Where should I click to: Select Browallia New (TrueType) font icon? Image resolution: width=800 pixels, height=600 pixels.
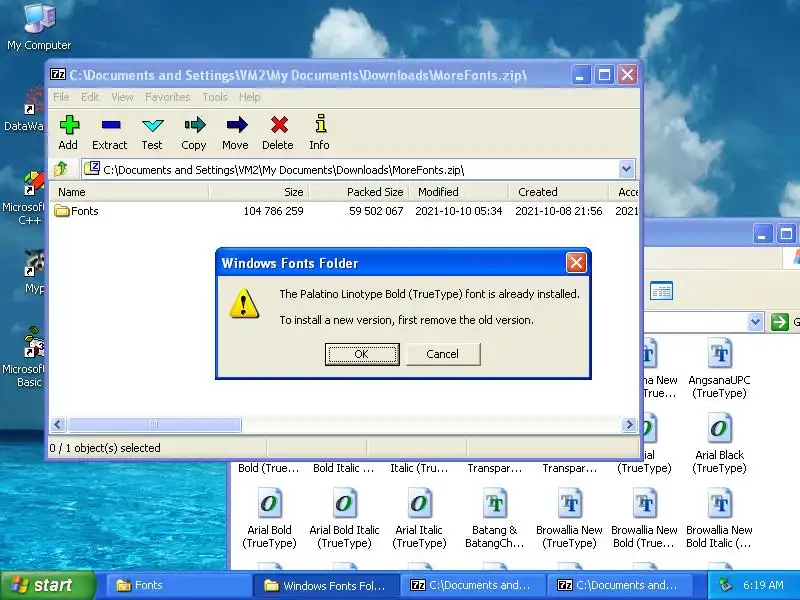569,518
